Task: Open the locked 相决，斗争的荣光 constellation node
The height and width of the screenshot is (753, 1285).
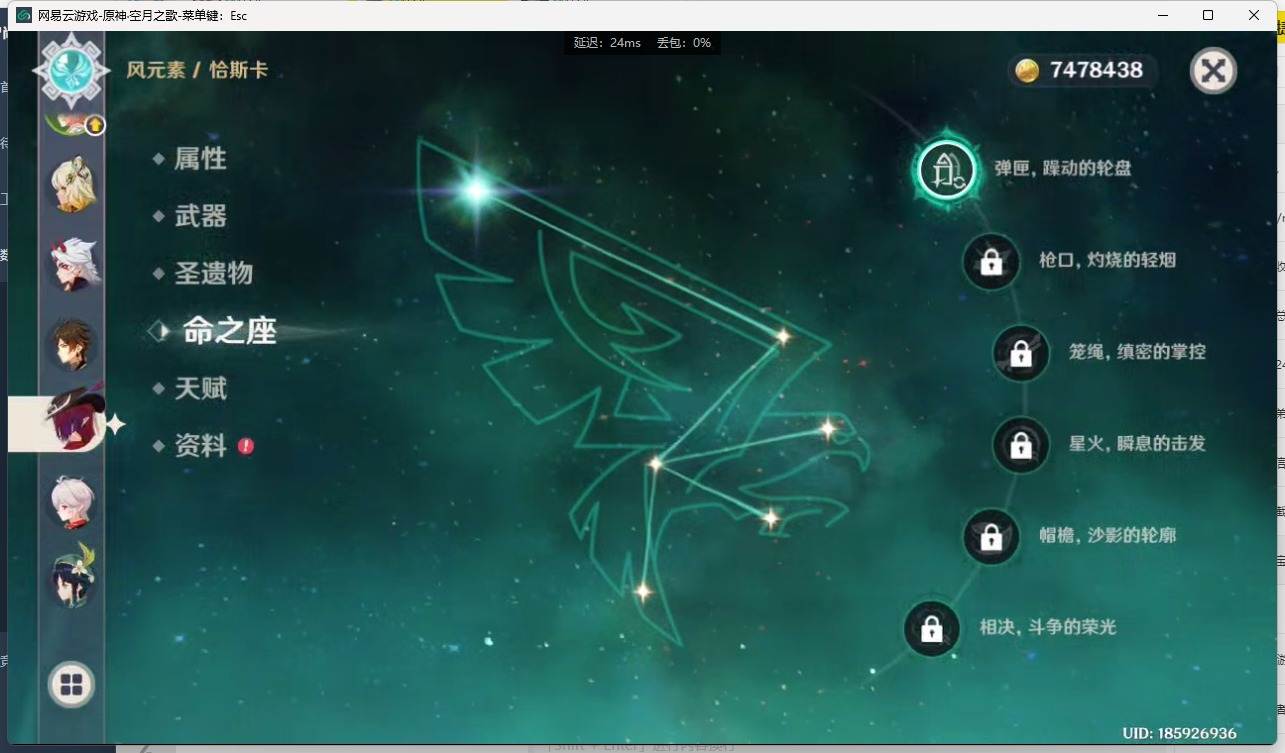Action: [932, 629]
